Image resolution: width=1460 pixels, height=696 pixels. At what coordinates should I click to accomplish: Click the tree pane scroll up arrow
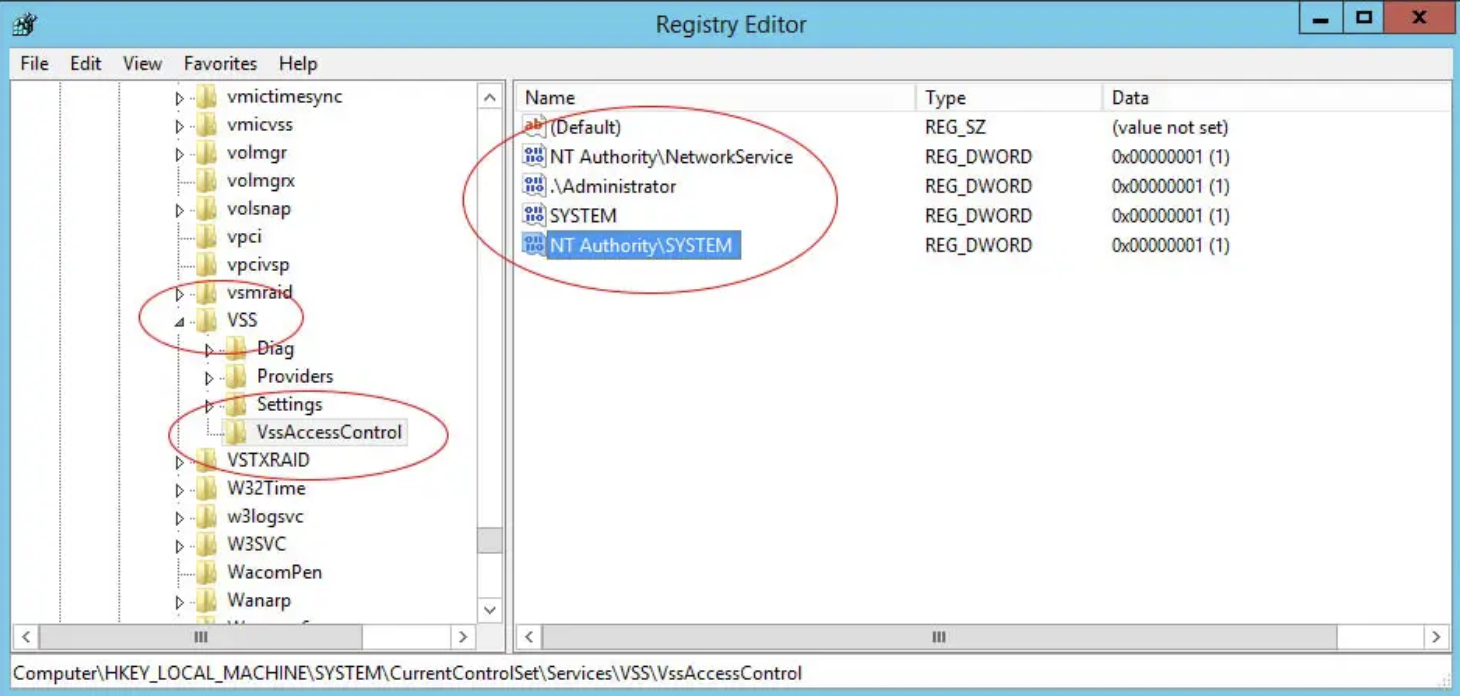click(490, 97)
